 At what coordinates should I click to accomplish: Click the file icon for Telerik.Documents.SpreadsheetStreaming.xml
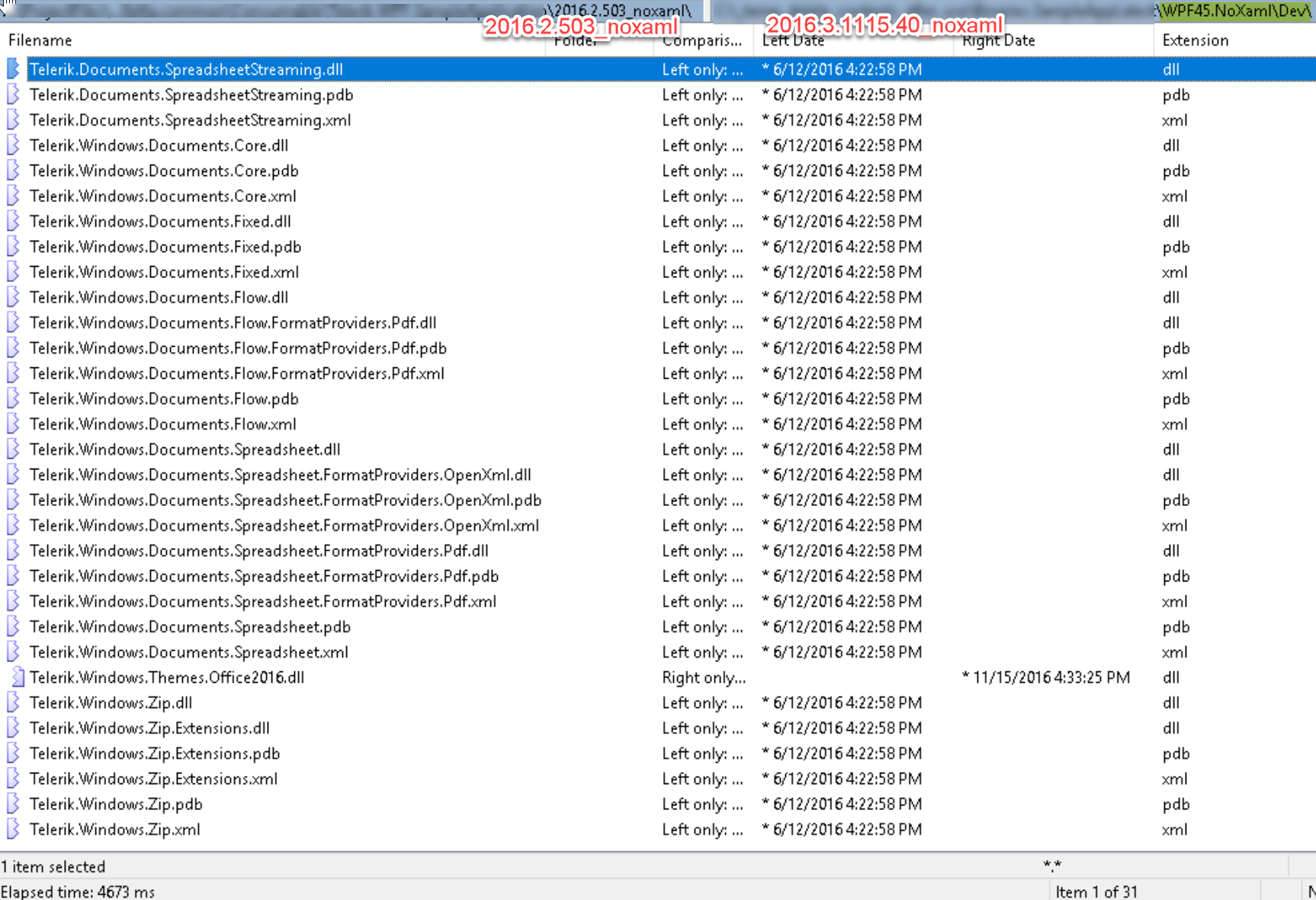[13, 120]
